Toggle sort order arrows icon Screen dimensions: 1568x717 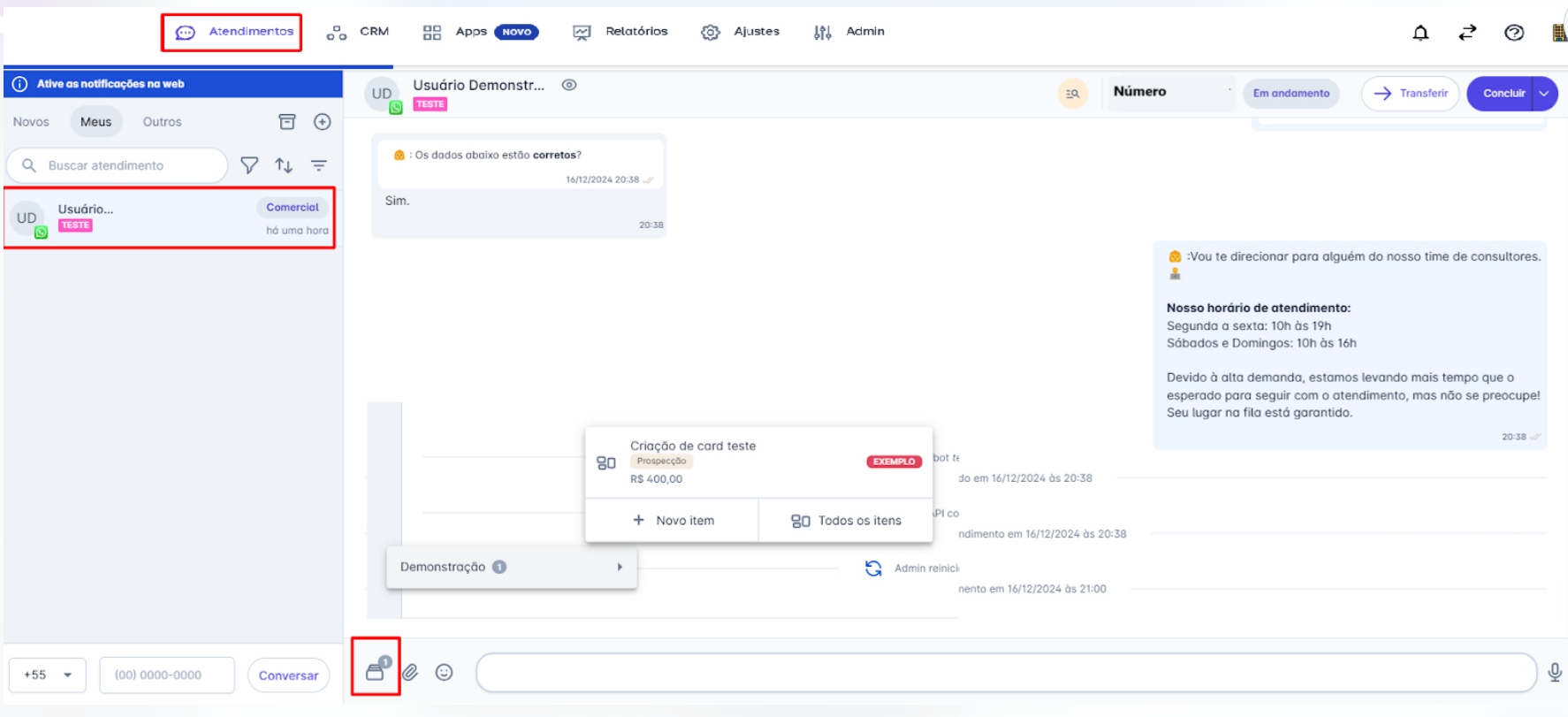click(284, 165)
